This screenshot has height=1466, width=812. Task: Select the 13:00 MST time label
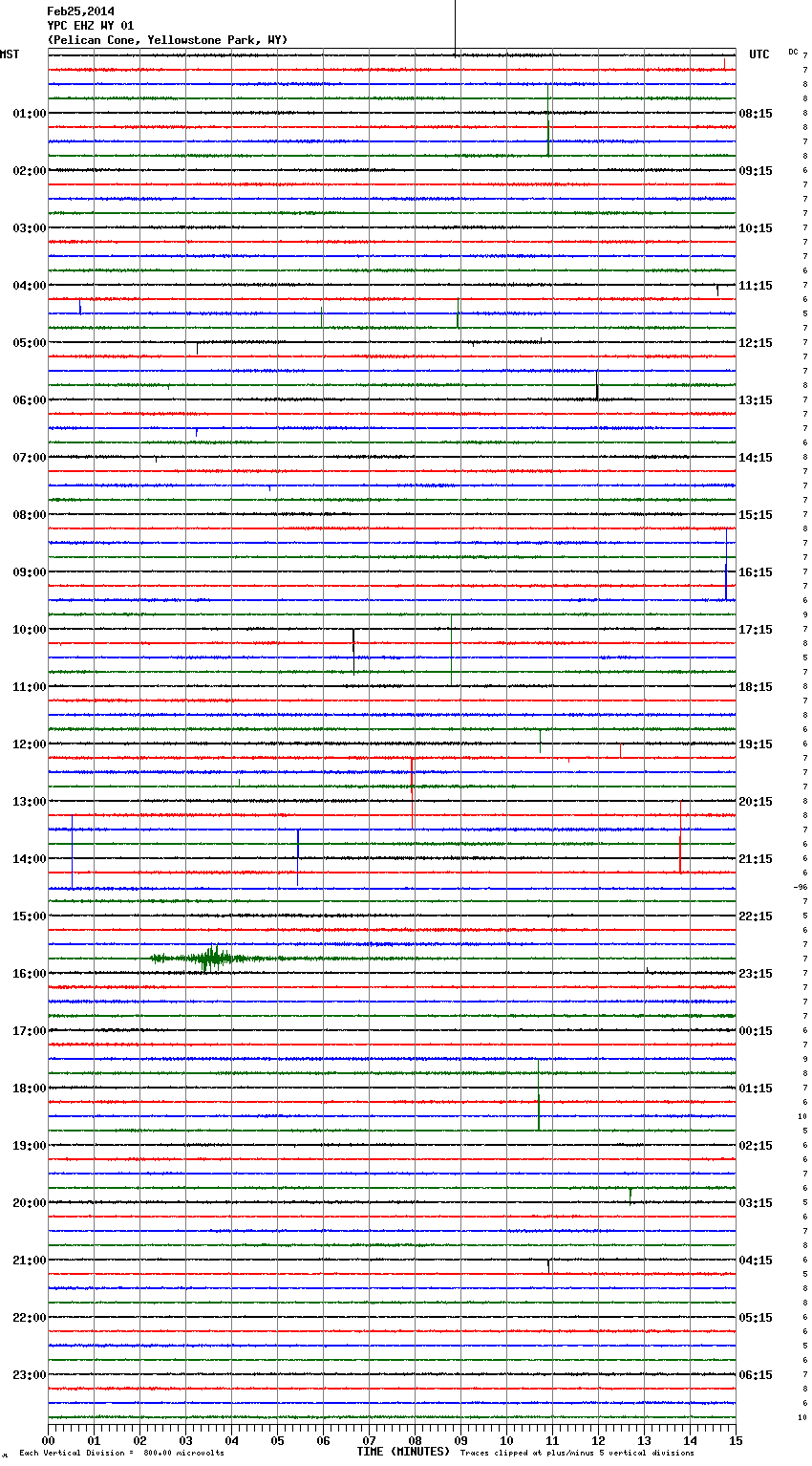30,802
